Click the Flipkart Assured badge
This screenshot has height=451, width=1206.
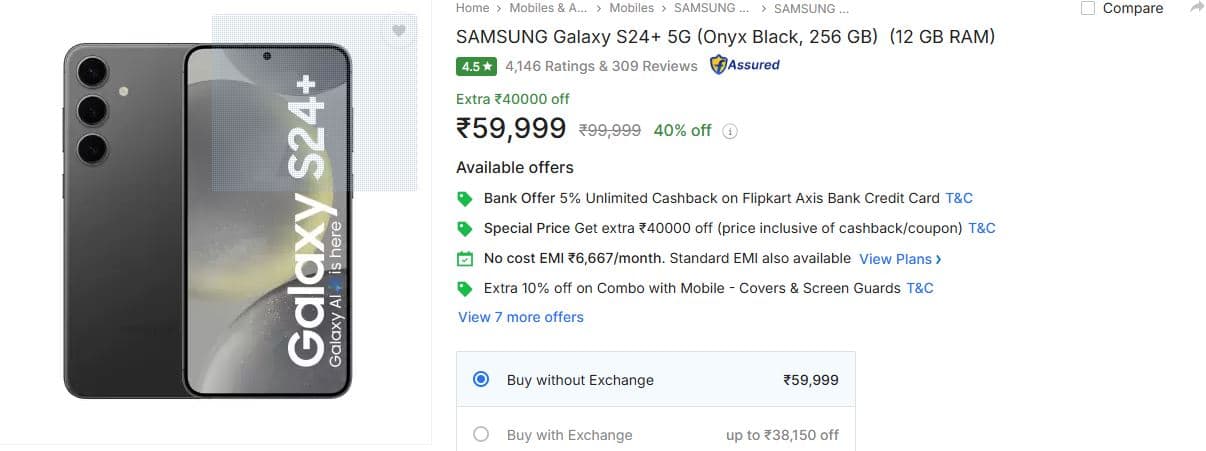[x=745, y=66]
